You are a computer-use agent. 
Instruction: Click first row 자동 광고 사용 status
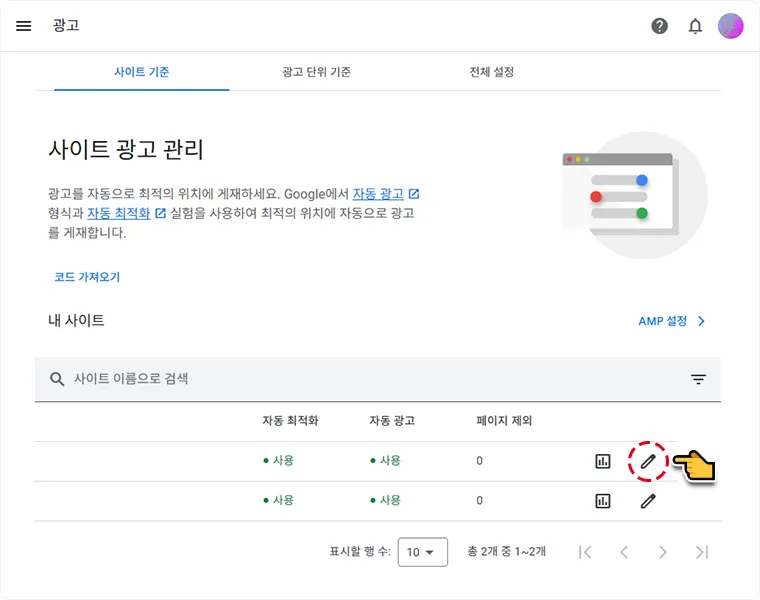tap(385, 460)
